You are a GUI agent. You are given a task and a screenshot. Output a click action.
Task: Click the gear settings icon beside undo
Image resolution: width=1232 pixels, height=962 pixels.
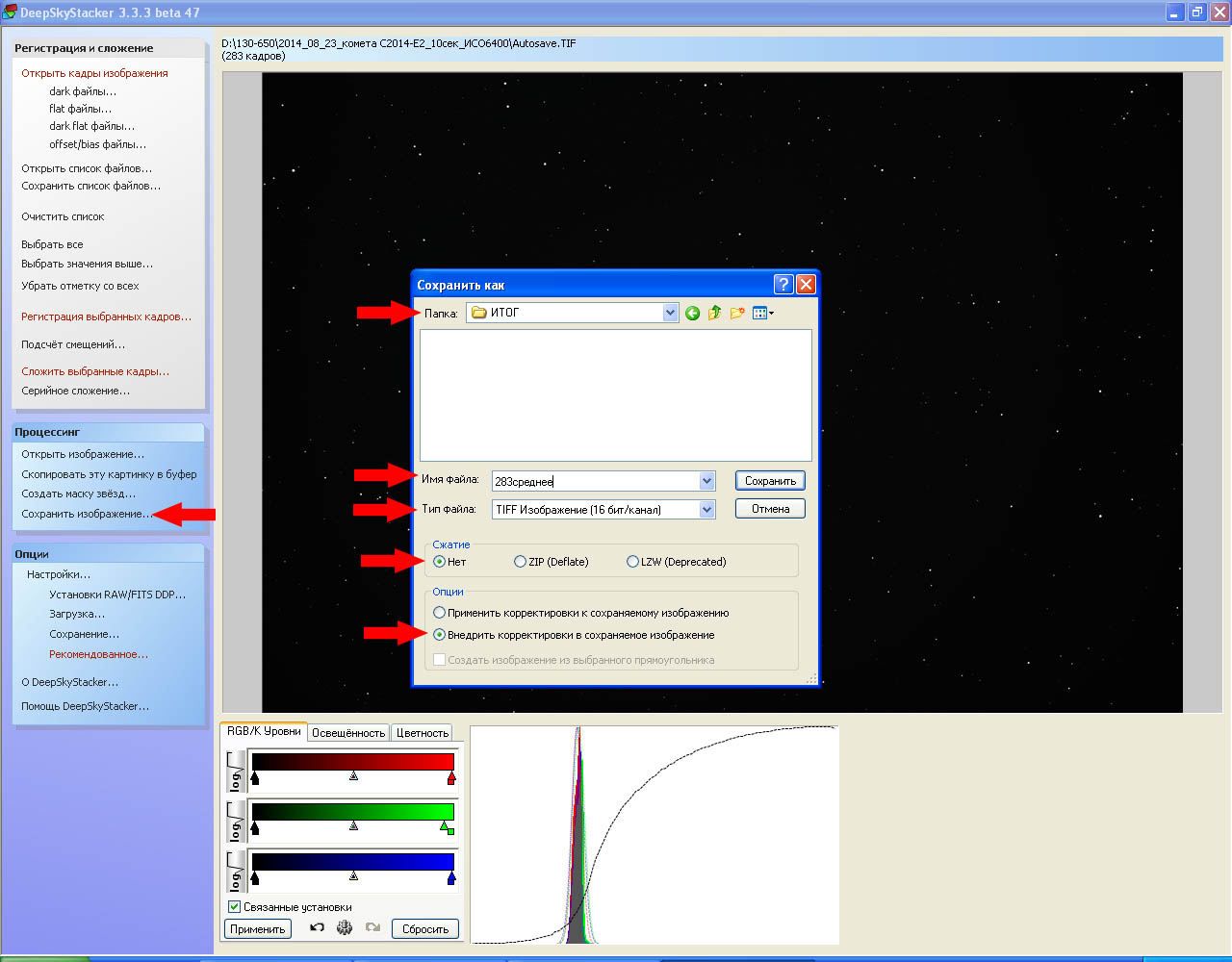tap(345, 928)
